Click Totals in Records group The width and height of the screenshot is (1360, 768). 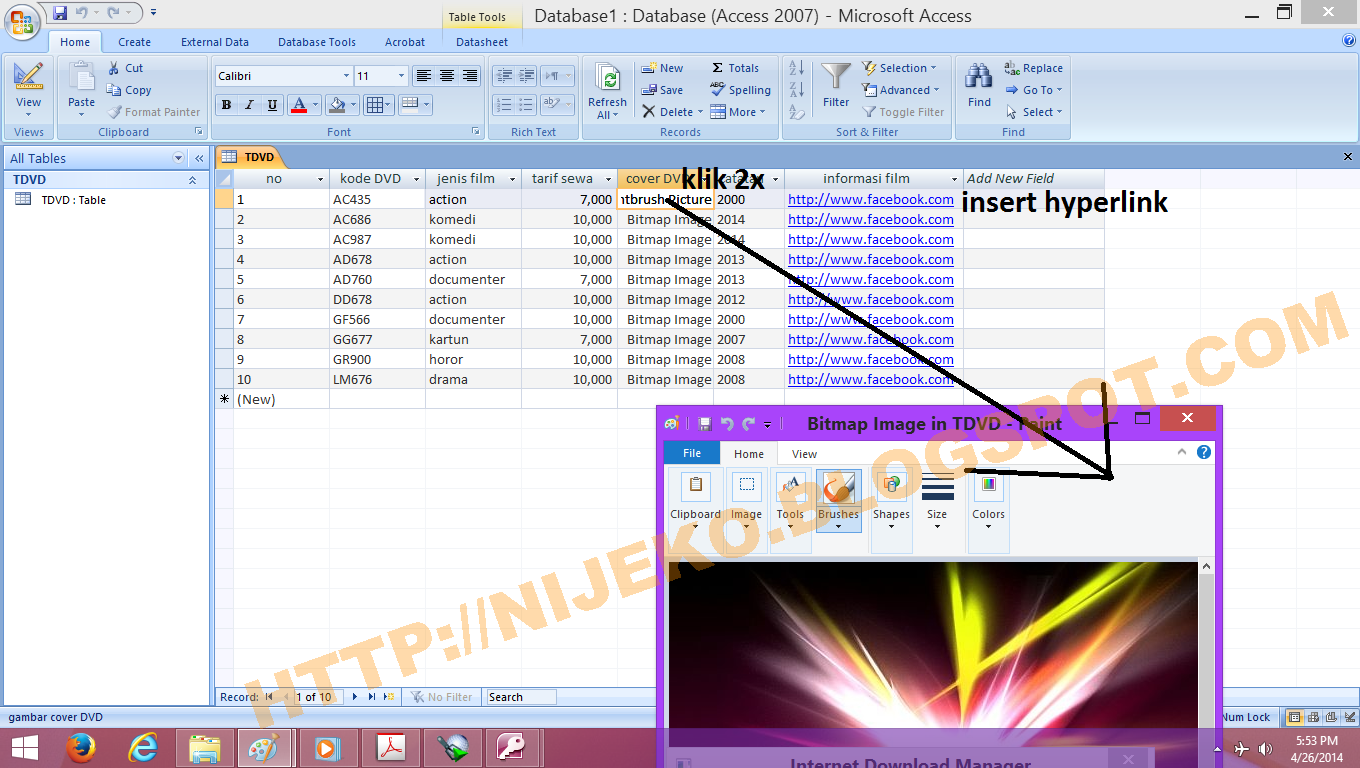point(735,68)
